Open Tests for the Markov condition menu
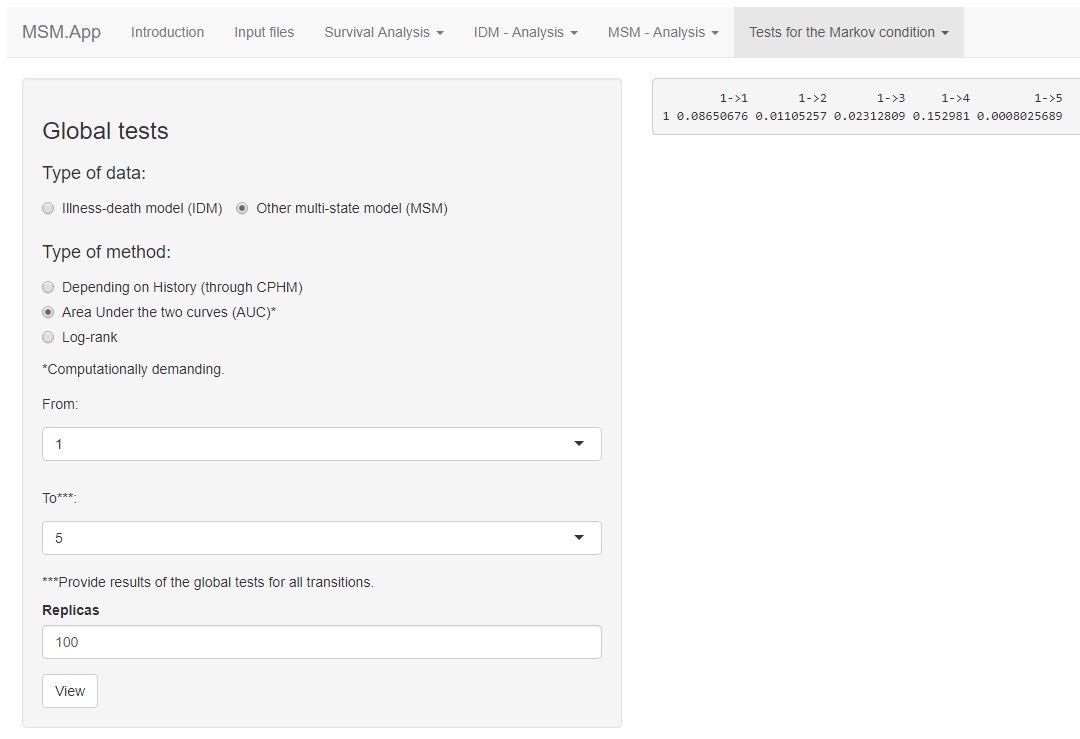 [848, 32]
